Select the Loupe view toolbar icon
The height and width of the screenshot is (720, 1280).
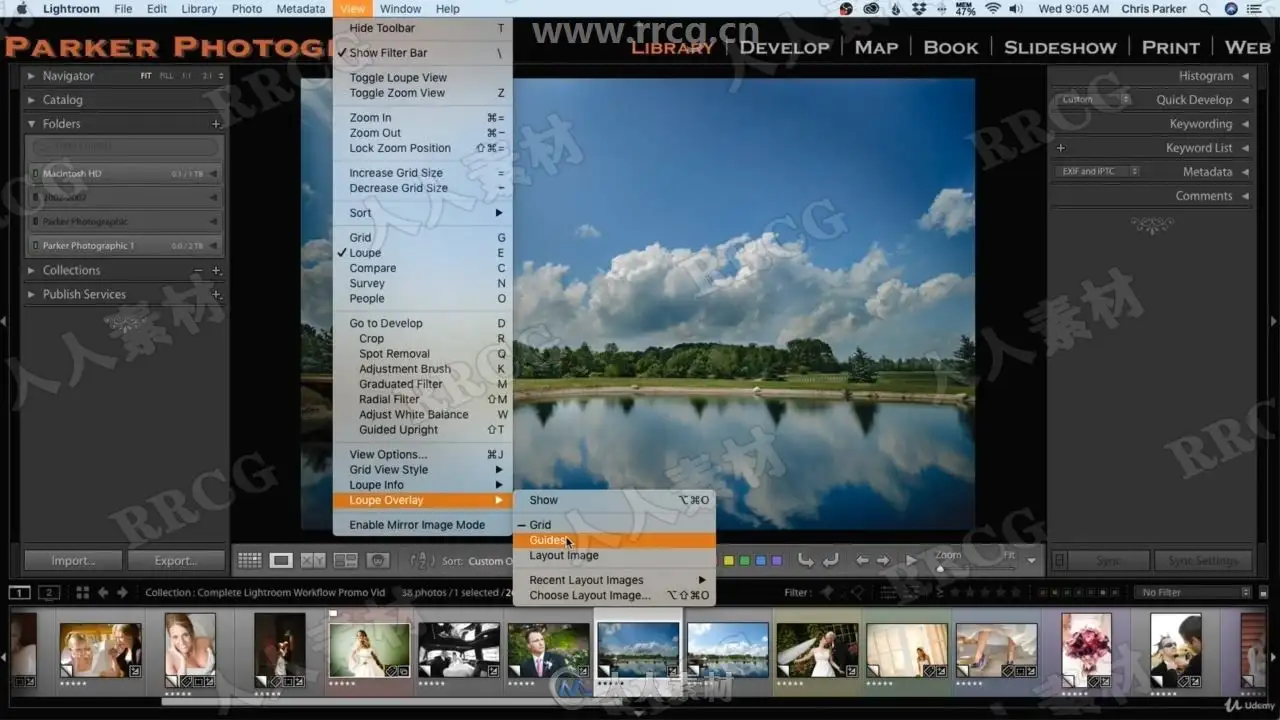point(281,561)
